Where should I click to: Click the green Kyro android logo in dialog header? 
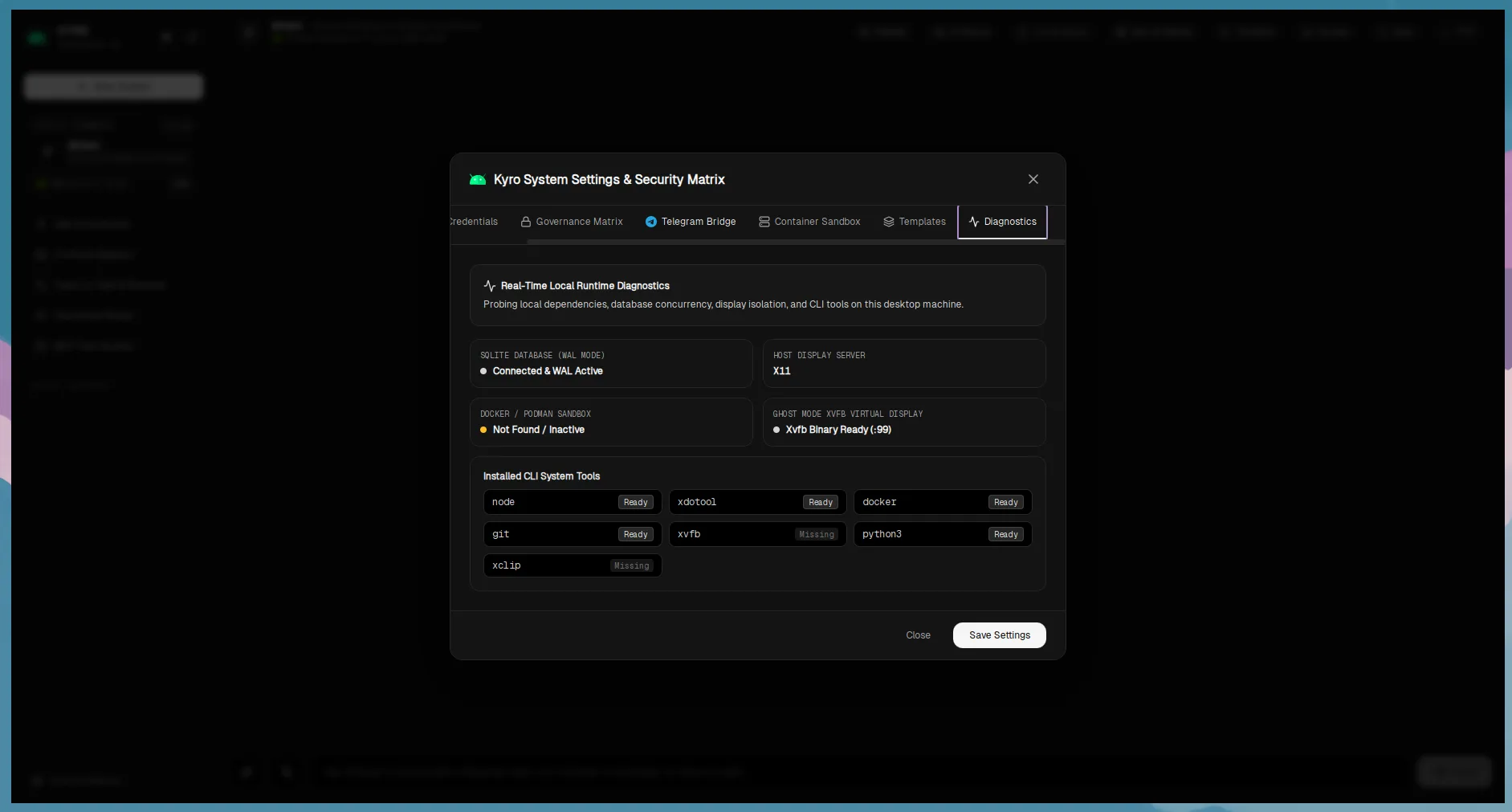point(478,180)
